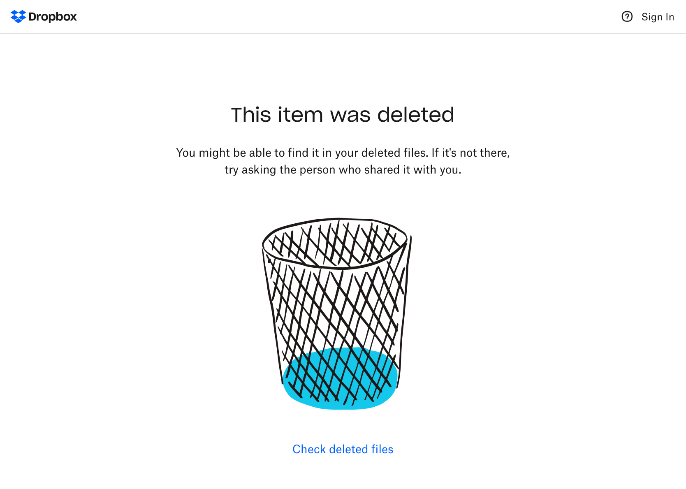
Task: Open help via the question mark icon
Action: (627, 17)
